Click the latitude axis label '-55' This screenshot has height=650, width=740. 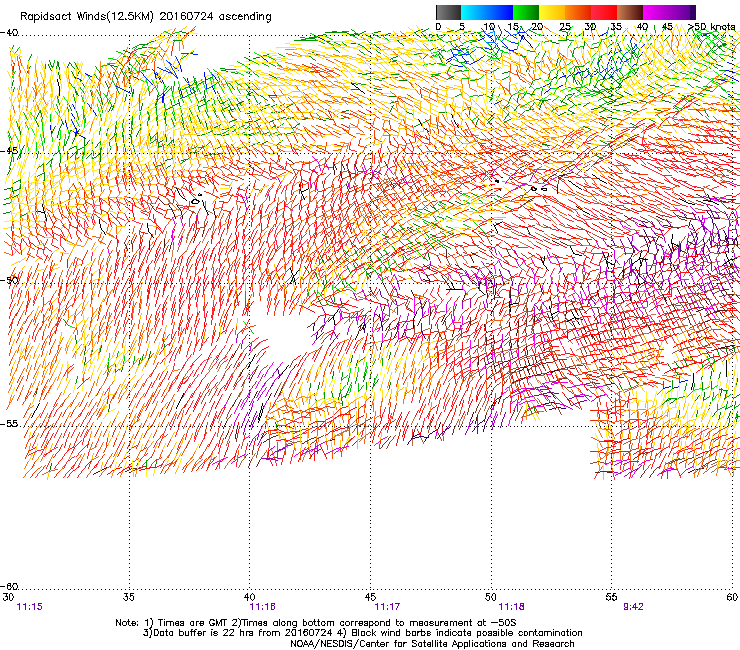pyautogui.click(x=10, y=423)
